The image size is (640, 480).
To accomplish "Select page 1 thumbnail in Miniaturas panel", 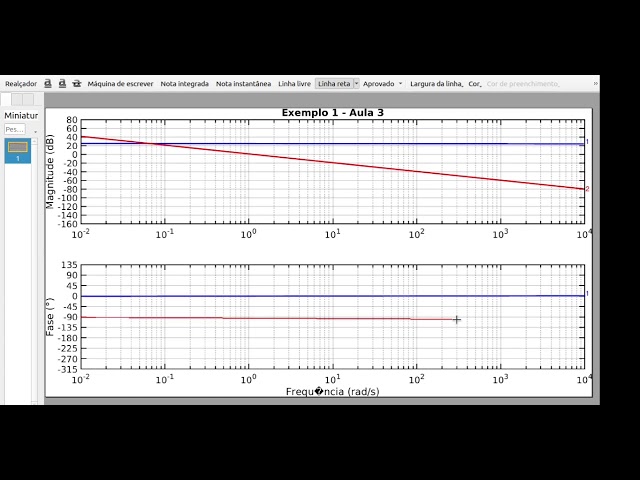I will (18, 151).
